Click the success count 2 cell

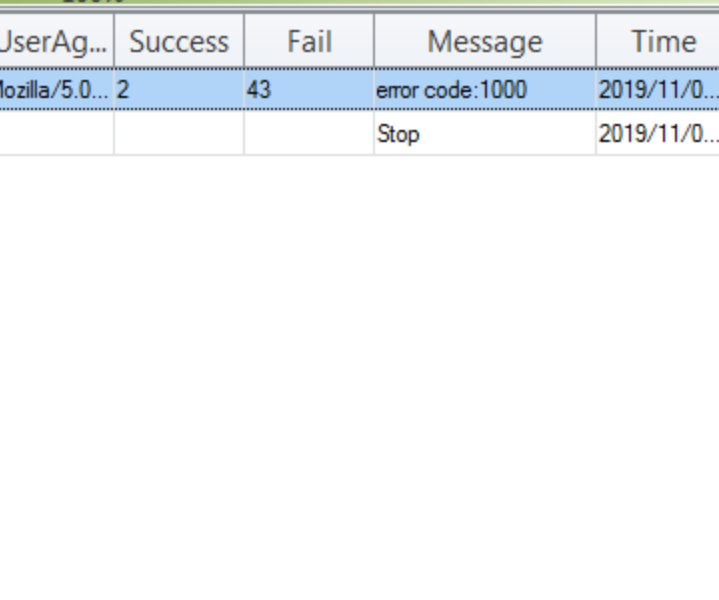coord(179,90)
